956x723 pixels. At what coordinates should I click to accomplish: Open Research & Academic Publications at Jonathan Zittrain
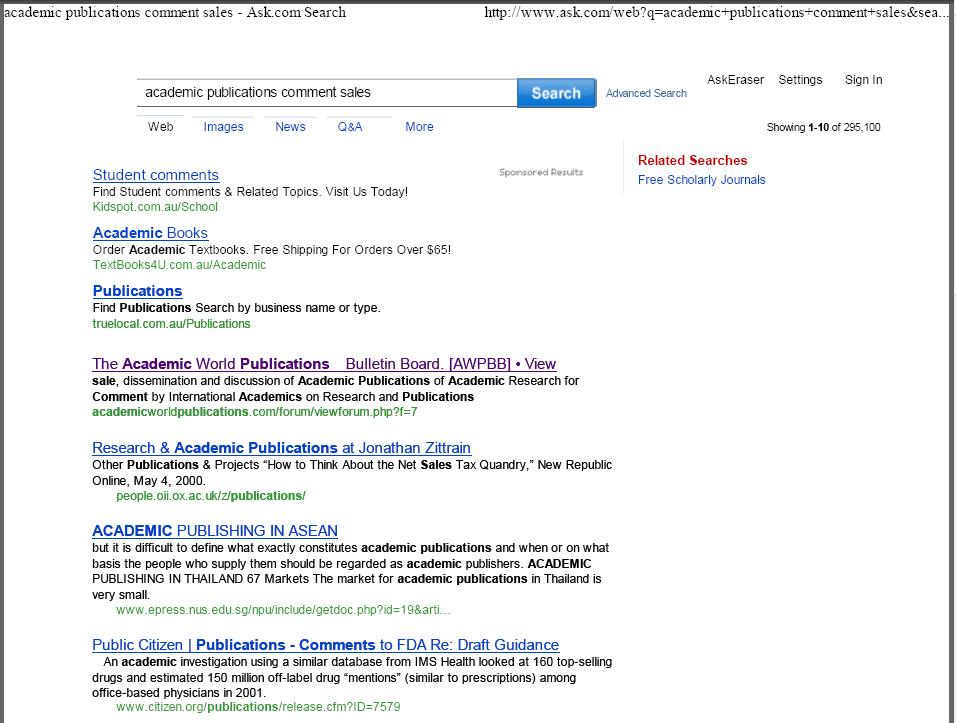pyautogui.click(x=281, y=448)
